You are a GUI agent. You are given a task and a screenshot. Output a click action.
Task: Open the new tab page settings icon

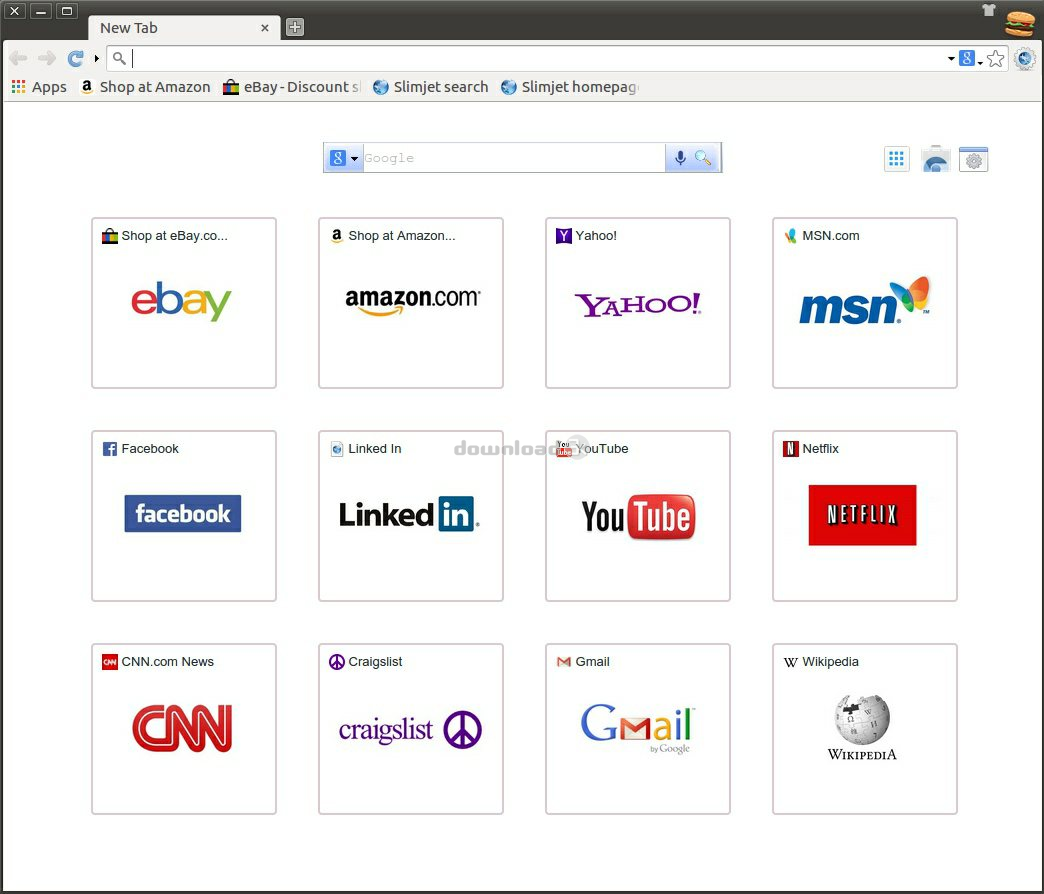[x=973, y=158]
